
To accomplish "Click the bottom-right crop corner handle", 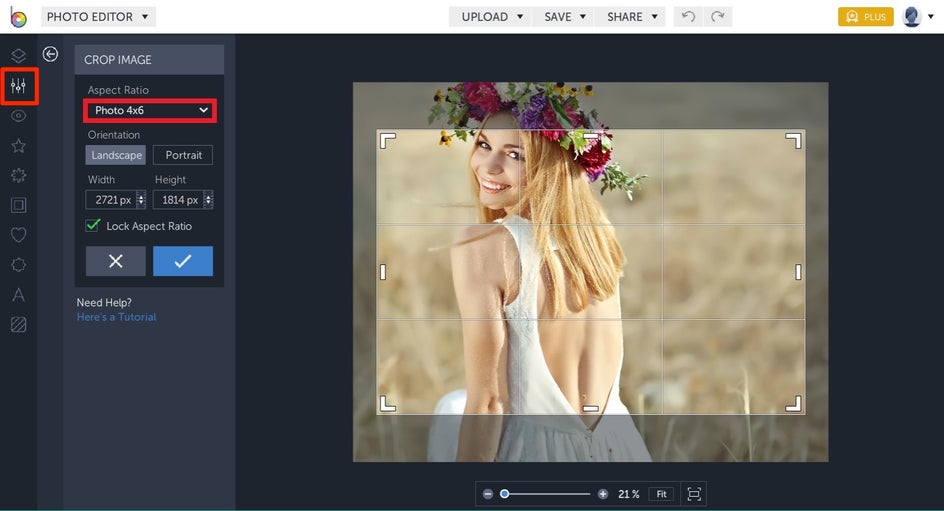I will pyautogui.click(x=793, y=403).
